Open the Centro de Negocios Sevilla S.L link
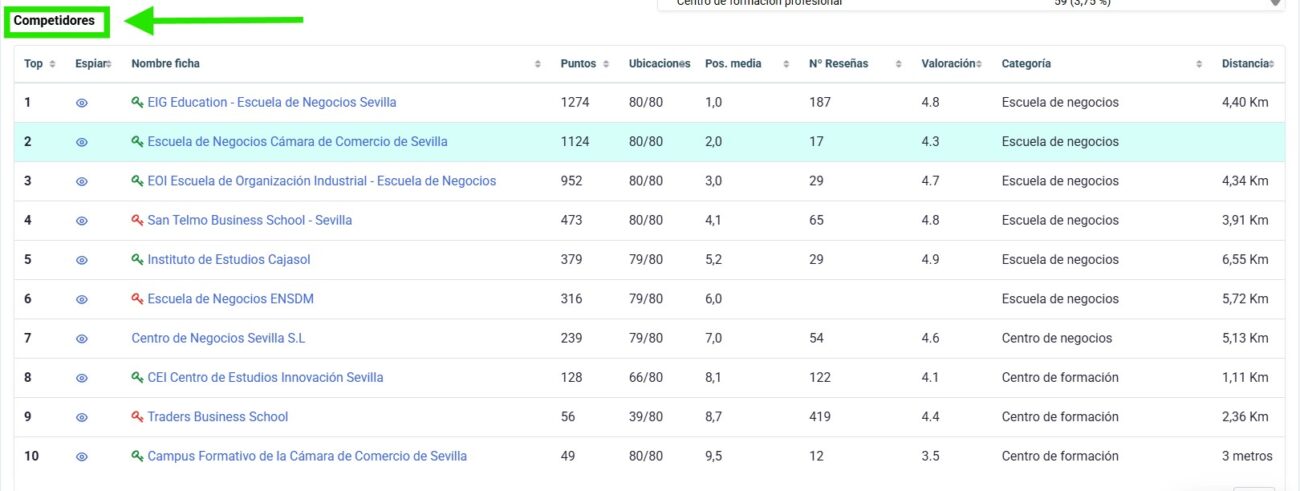 [218, 338]
